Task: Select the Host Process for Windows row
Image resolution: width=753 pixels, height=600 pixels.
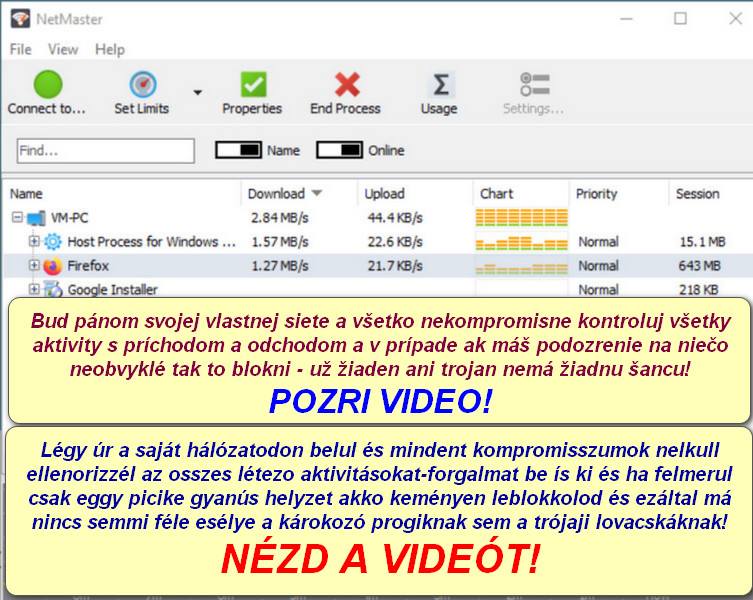Action: [151, 242]
